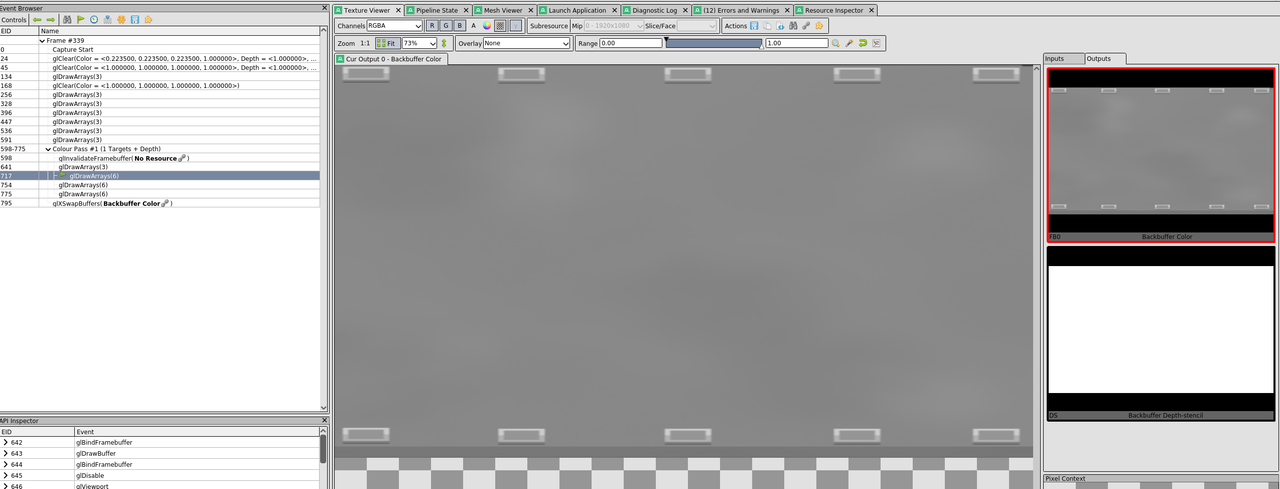Open the Resource Inspector tab
The height and width of the screenshot is (489, 1280).
tap(835, 10)
